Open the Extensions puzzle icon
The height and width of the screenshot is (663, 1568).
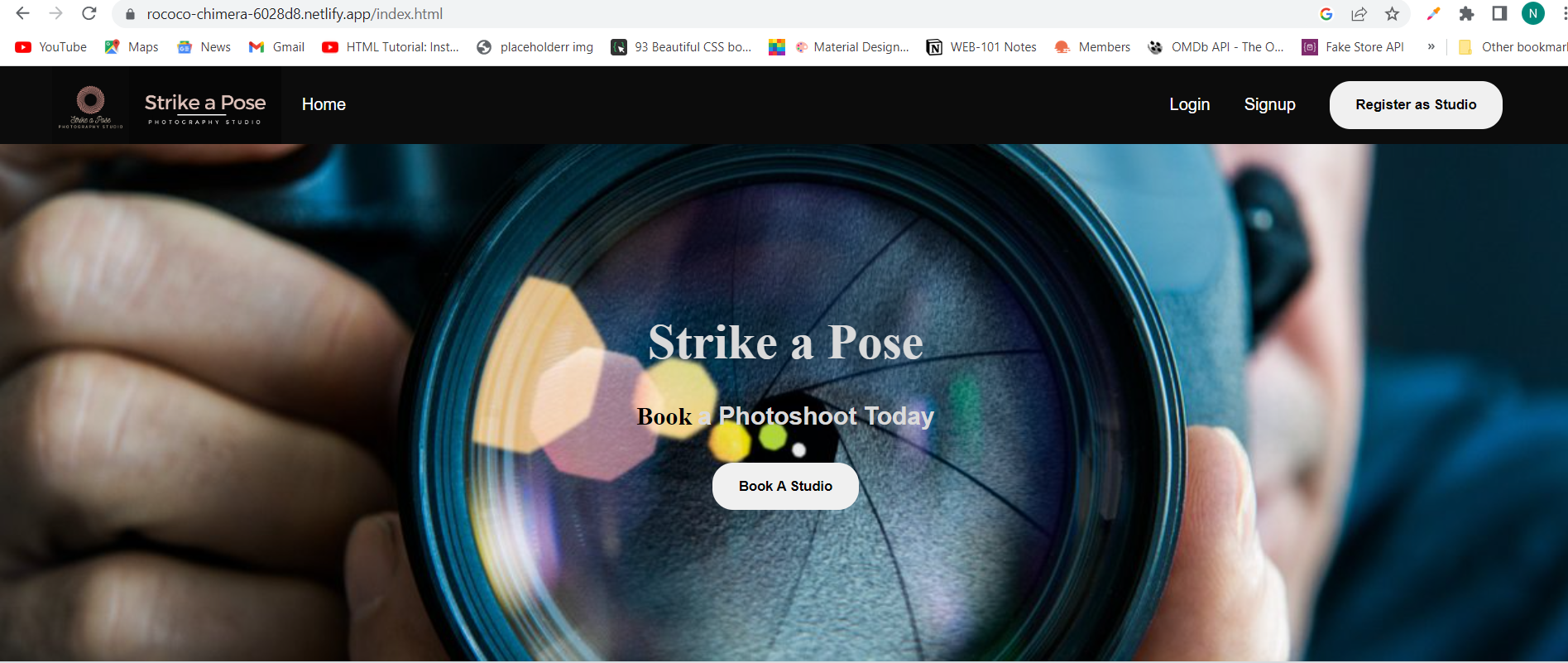click(1466, 14)
